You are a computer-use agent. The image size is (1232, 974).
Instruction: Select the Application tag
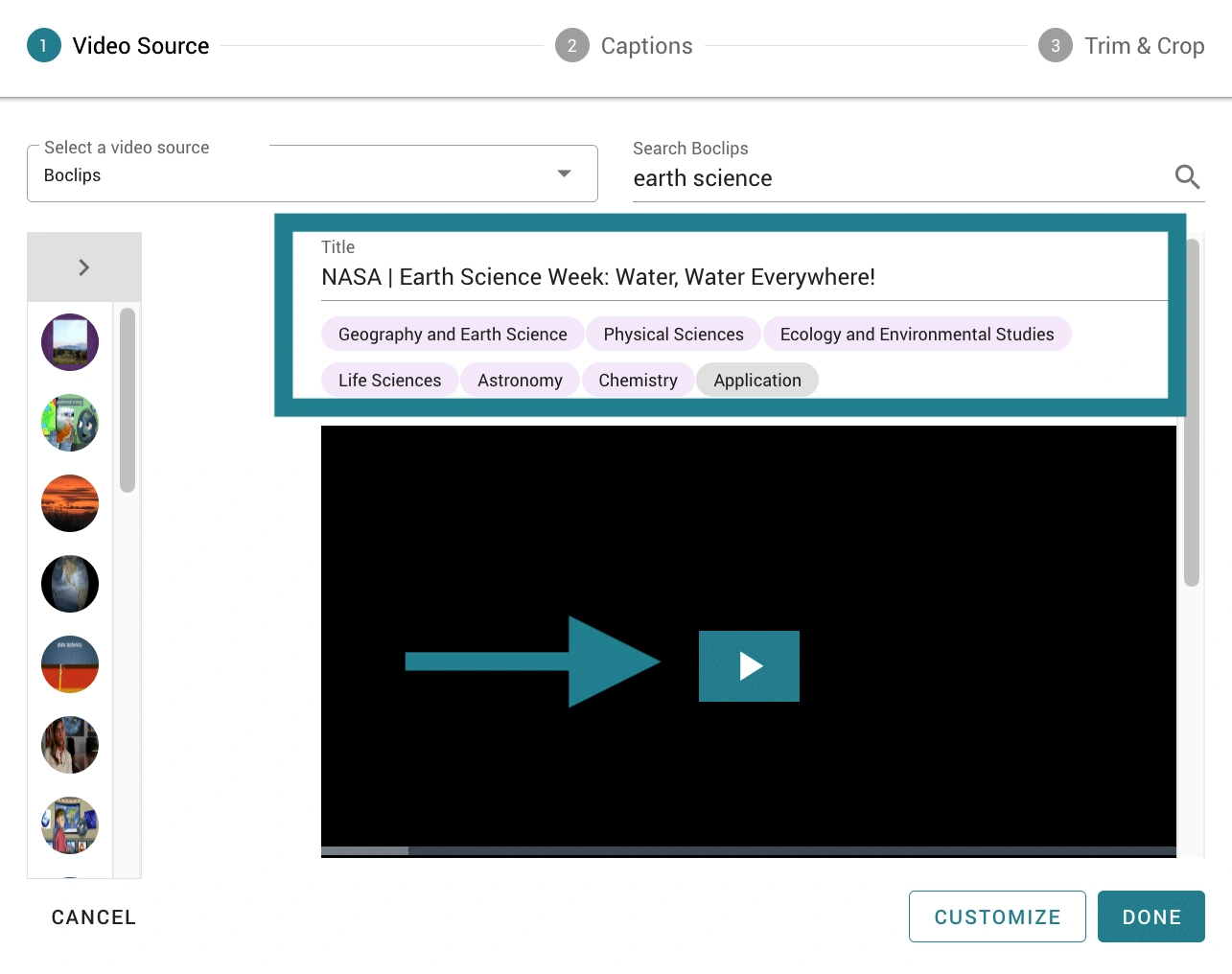pos(757,381)
